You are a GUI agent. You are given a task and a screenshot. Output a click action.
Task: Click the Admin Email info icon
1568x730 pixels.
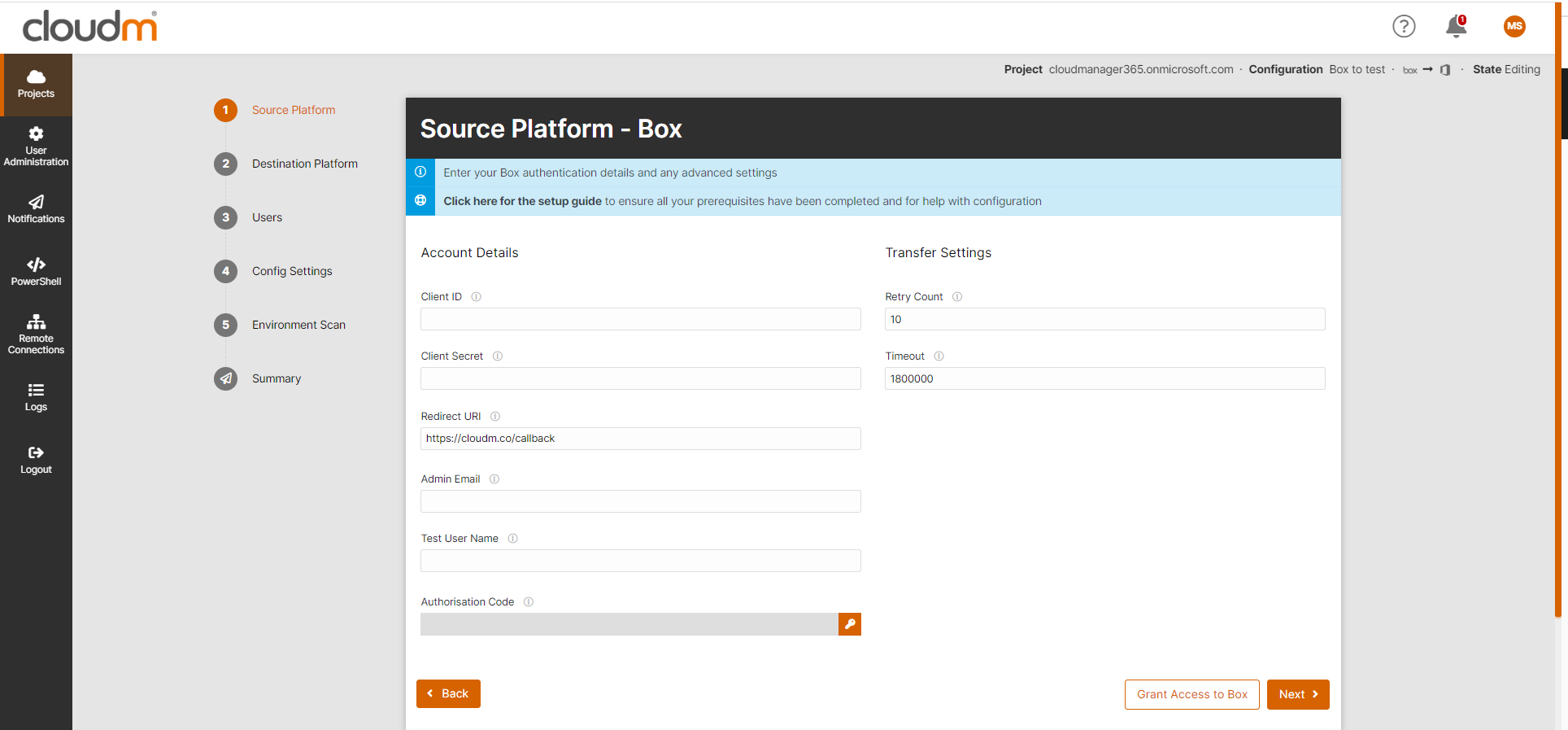[494, 479]
